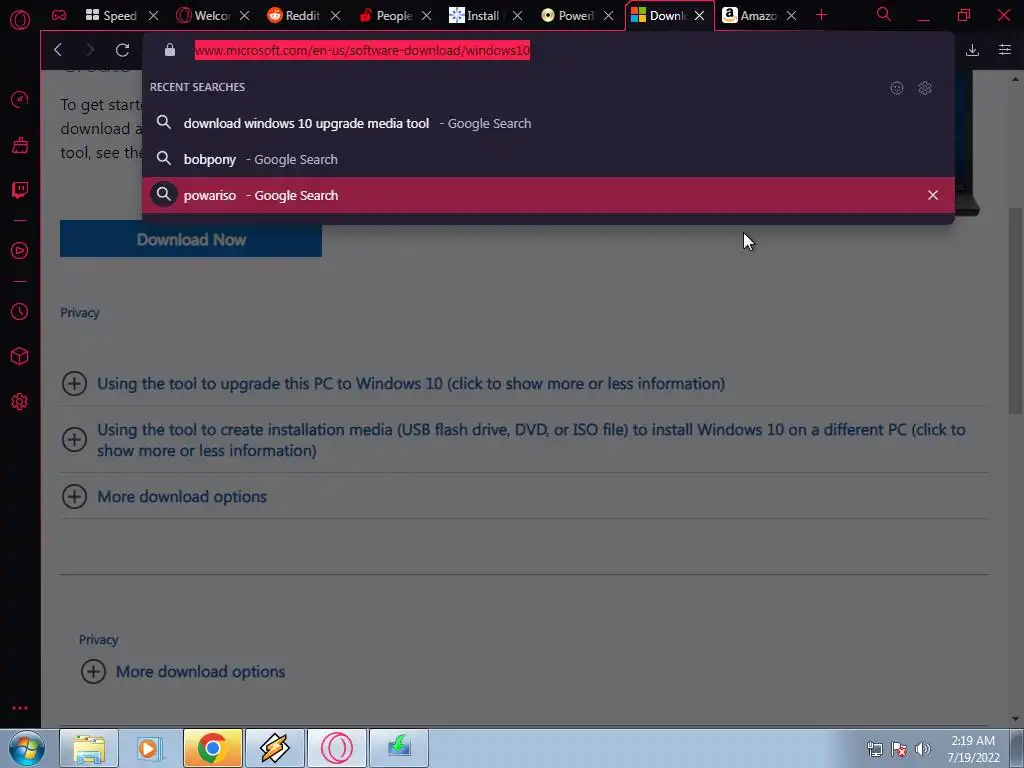
Task: Click the page vertical scrollbar thumb
Action: point(1015,310)
